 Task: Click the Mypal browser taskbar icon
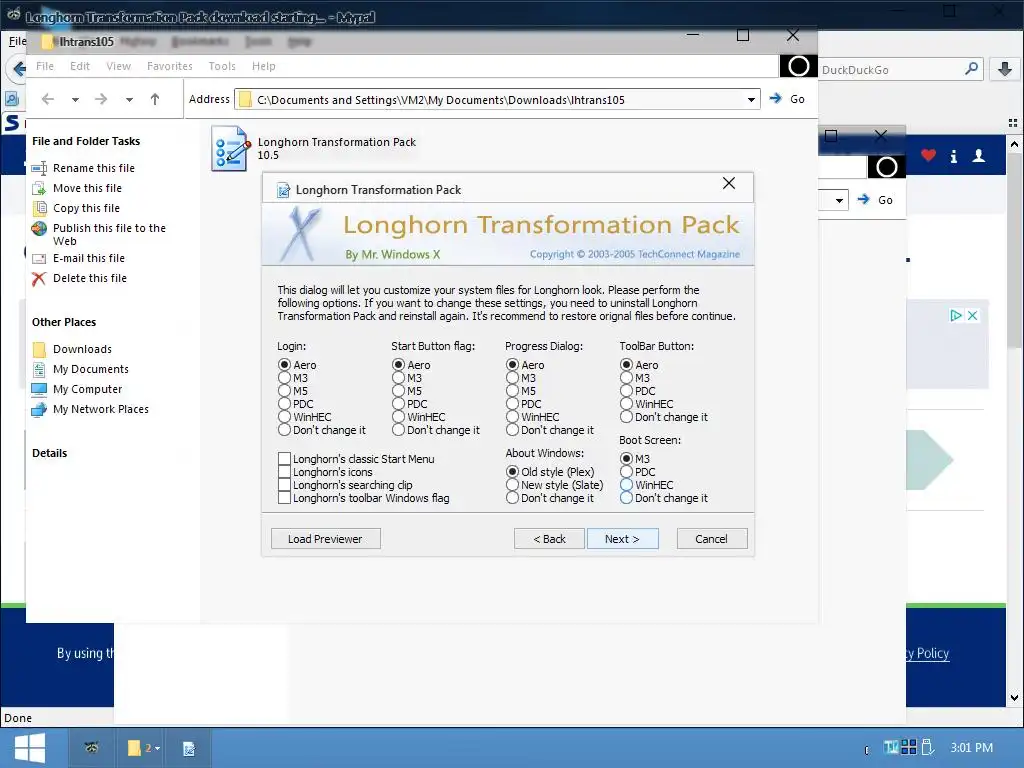tap(92, 748)
